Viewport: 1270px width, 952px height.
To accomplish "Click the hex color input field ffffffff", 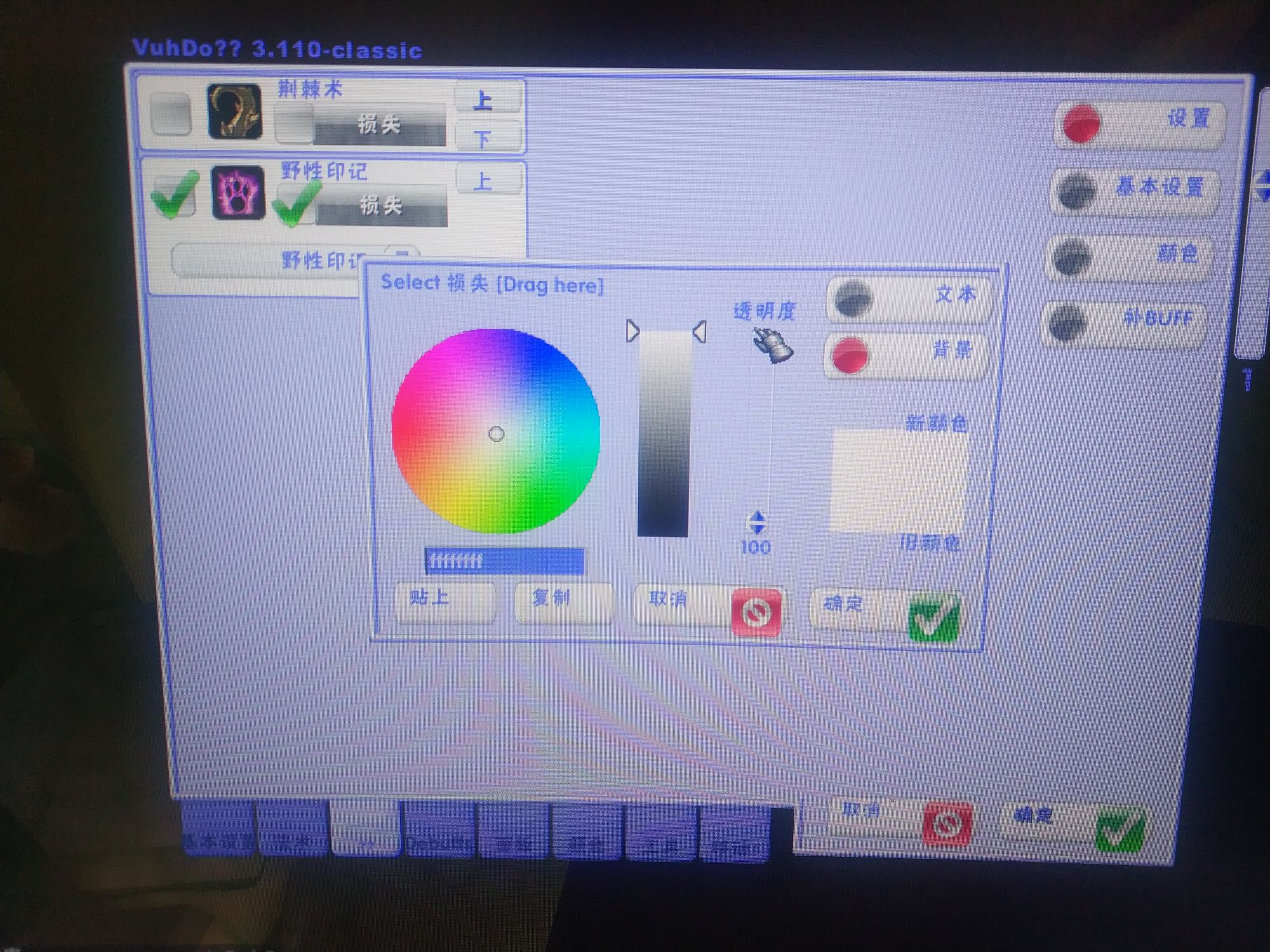I will (x=504, y=561).
